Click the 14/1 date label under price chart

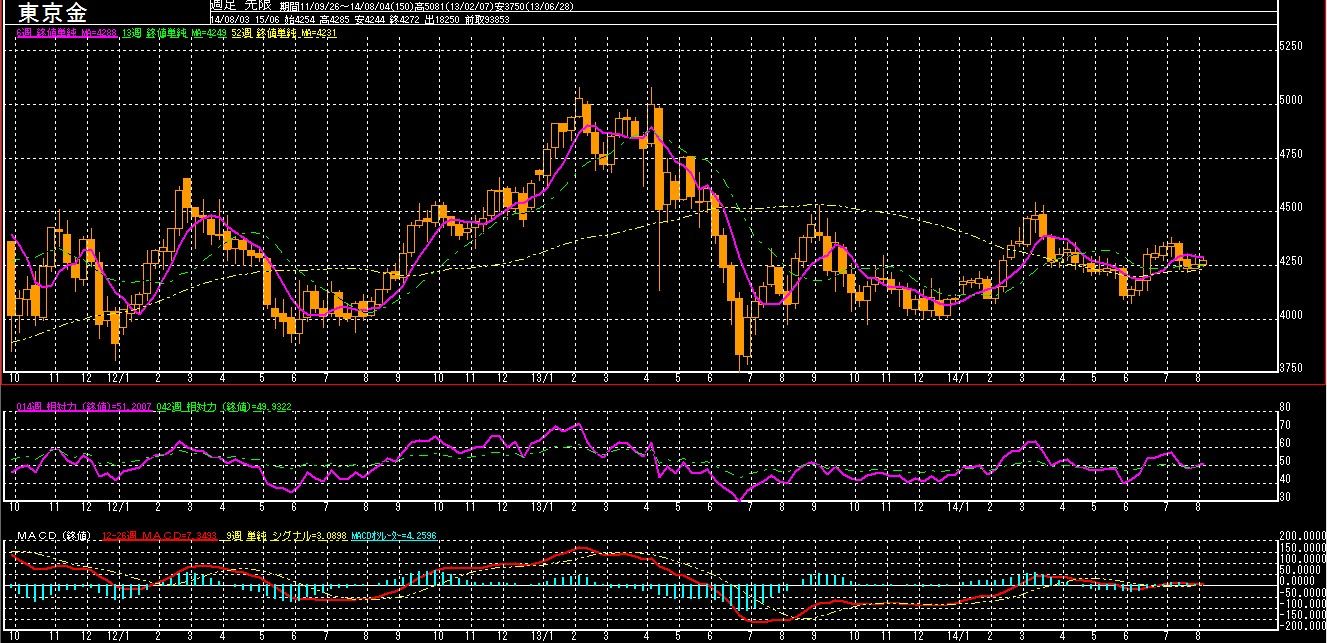point(958,379)
